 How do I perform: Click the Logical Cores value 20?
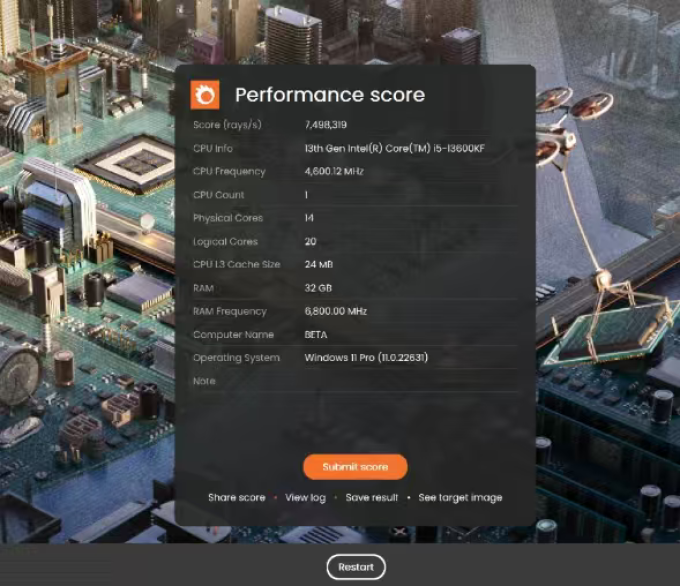coord(310,241)
